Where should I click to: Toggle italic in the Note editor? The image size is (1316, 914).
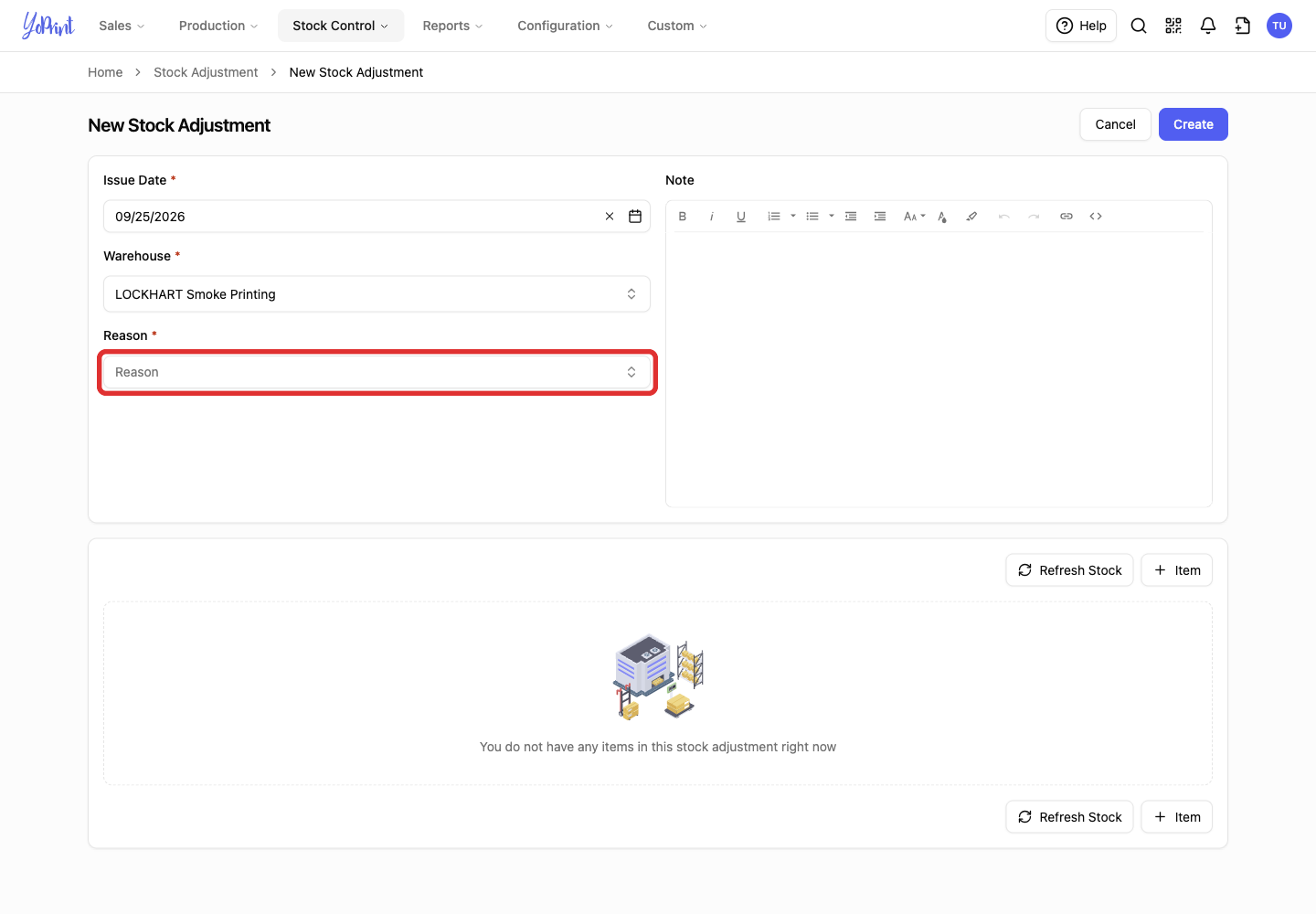pos(712,217)
